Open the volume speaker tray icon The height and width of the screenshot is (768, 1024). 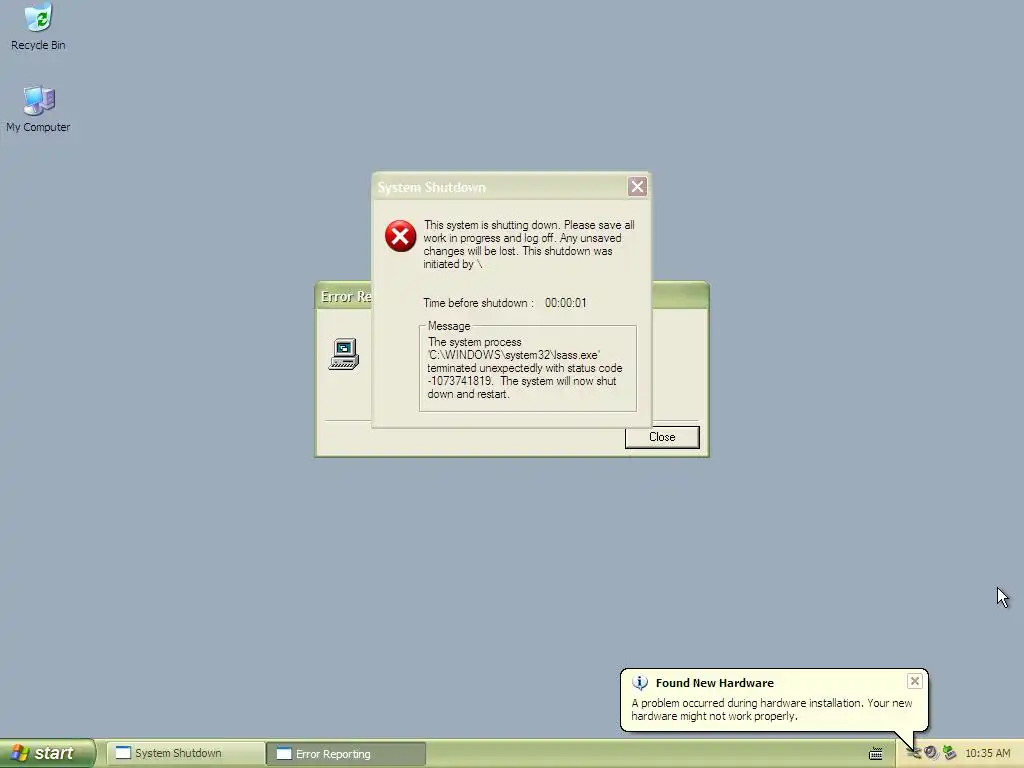(x=931, y=753)
